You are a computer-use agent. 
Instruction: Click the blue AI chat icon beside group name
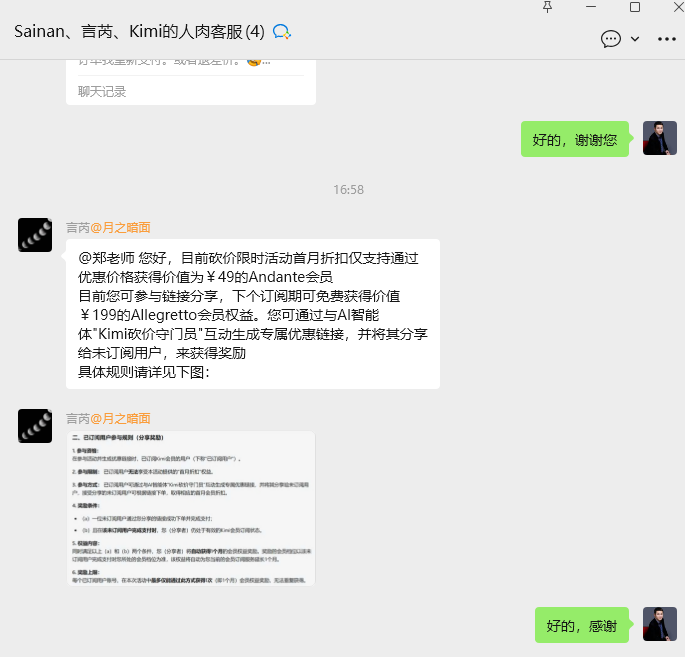[281, 32]
